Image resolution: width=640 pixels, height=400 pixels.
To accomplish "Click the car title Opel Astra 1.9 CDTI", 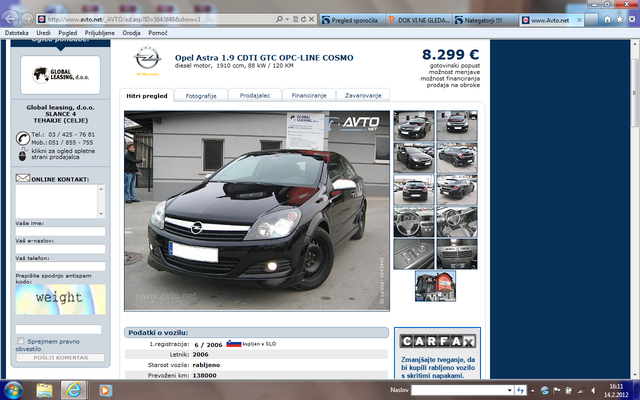I will (264, 58).
